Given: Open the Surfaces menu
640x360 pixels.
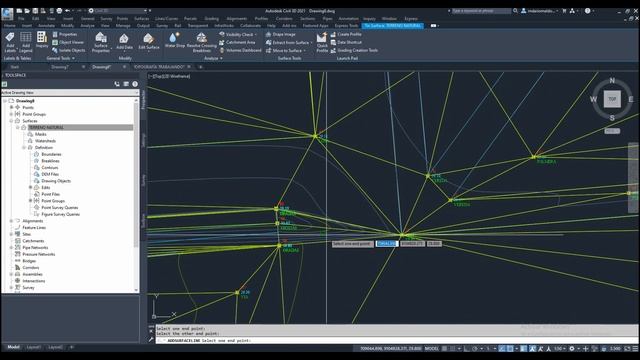Looking at the screenshot, I should pyautogui.click(x=142, y=18).
